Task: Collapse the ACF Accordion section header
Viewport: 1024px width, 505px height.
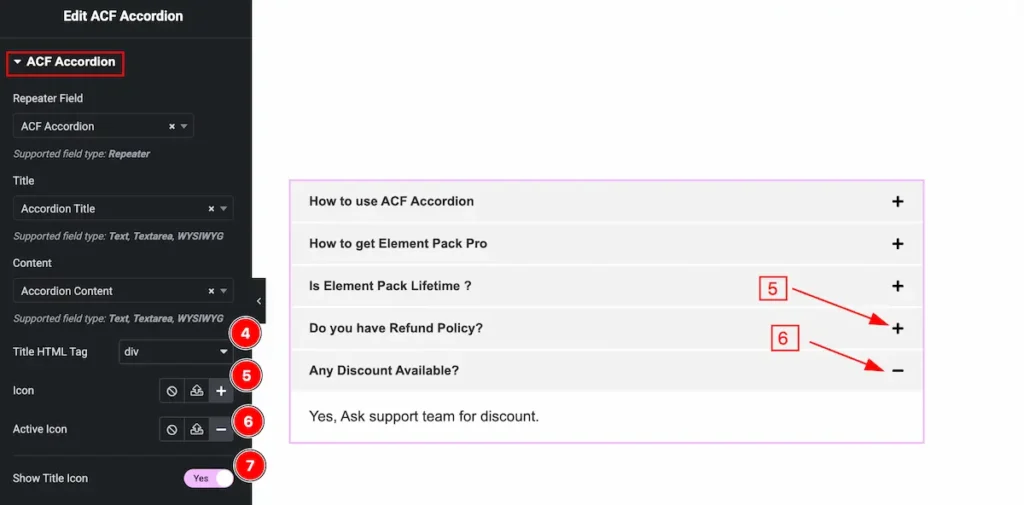Action: point(65,62)
